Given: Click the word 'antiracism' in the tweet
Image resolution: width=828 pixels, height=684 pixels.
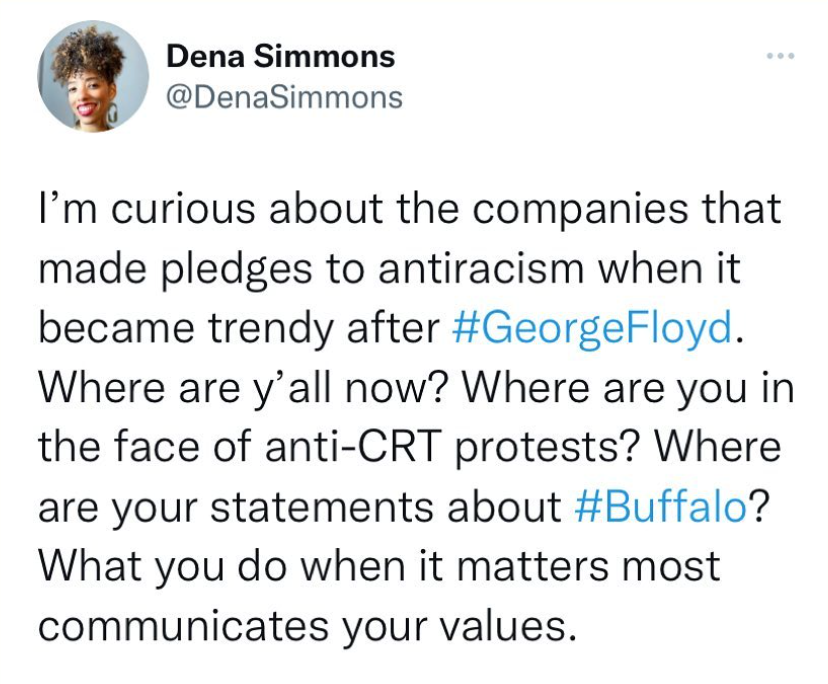Looking at the screenshot, I should [481, 268].
